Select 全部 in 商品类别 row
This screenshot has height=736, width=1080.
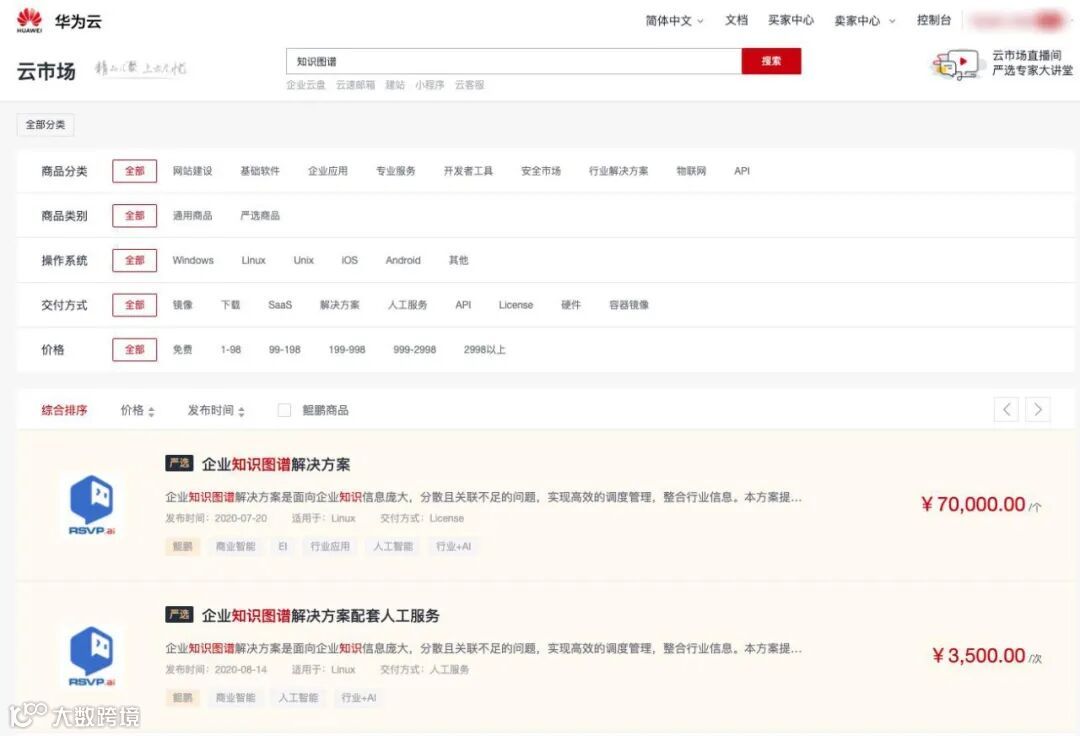tap(134, 215)
